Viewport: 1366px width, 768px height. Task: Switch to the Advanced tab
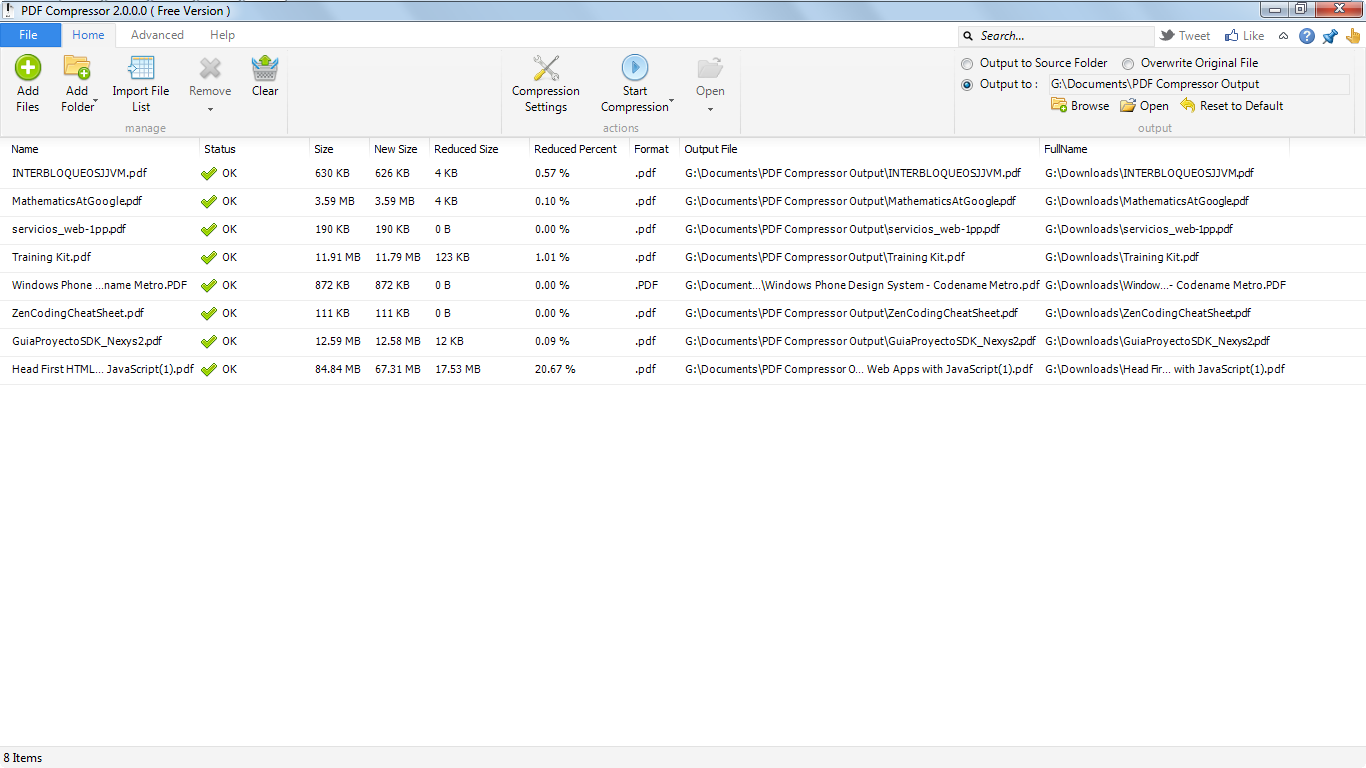[157, 35]
